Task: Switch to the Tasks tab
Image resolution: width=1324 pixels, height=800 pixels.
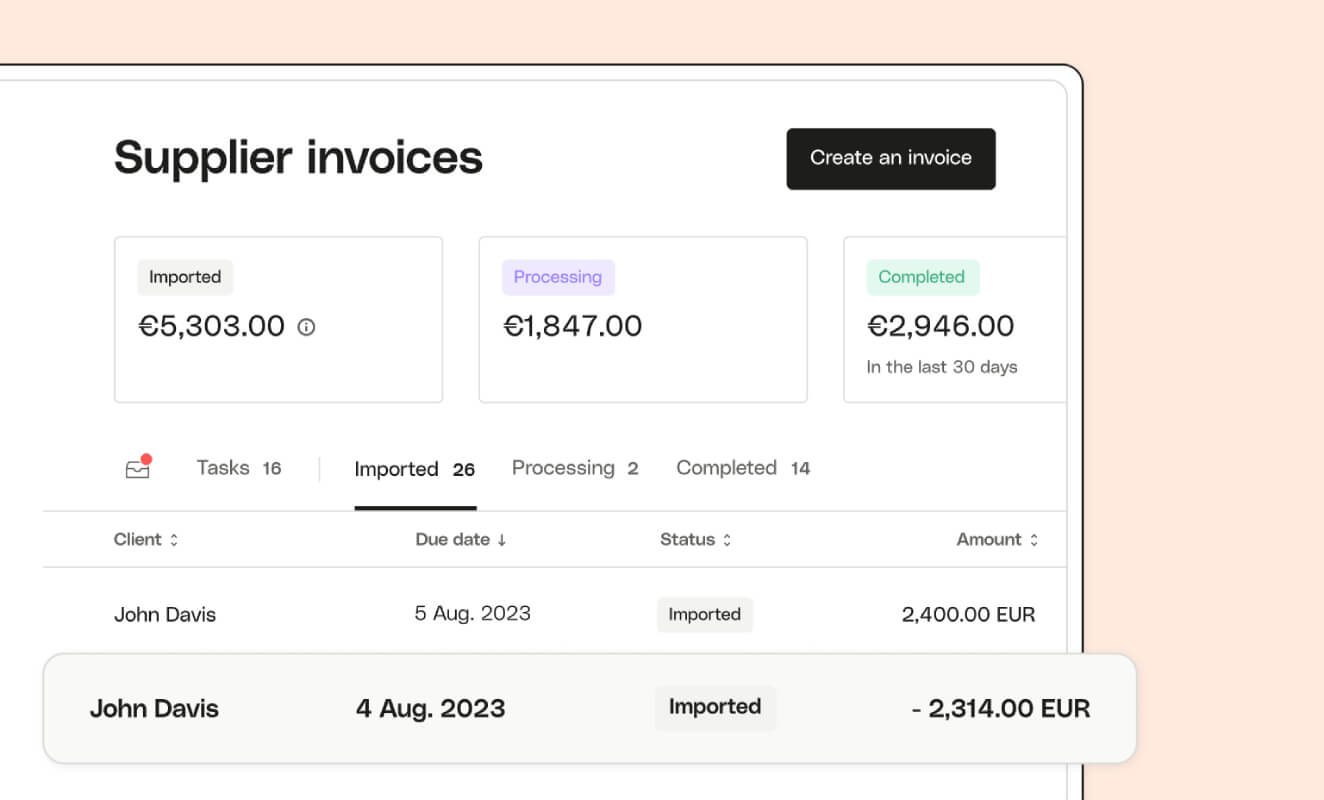Action: click(x=239, y=468)
